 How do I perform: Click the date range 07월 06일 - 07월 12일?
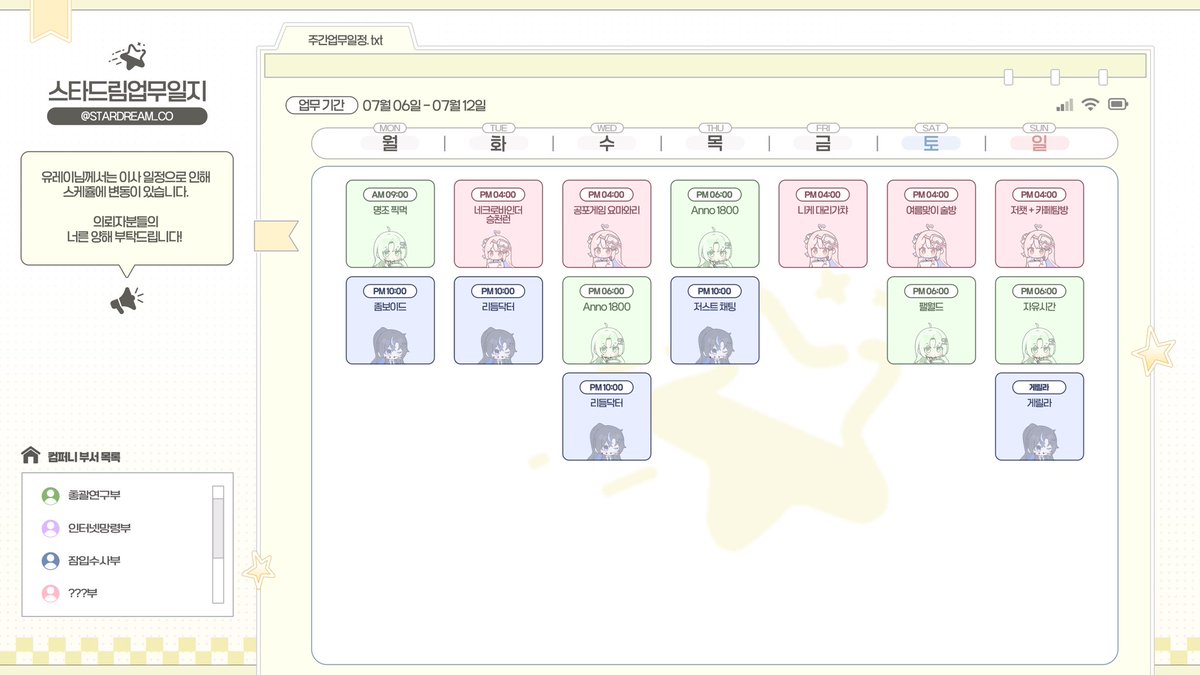point(424,105)
